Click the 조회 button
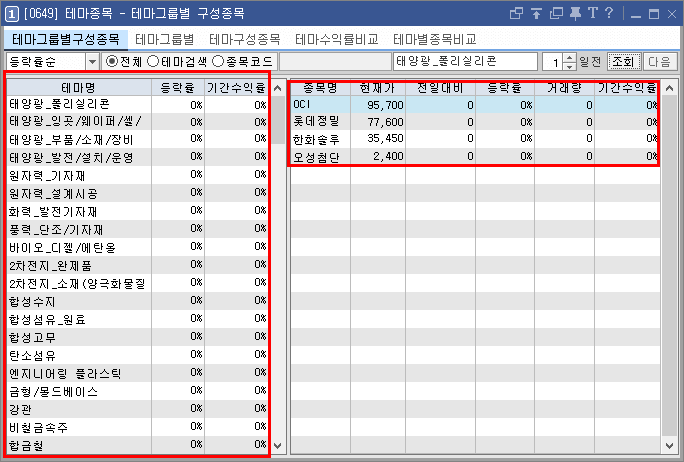The width and height of the screenshot is (684, 462). click(624, 62)
